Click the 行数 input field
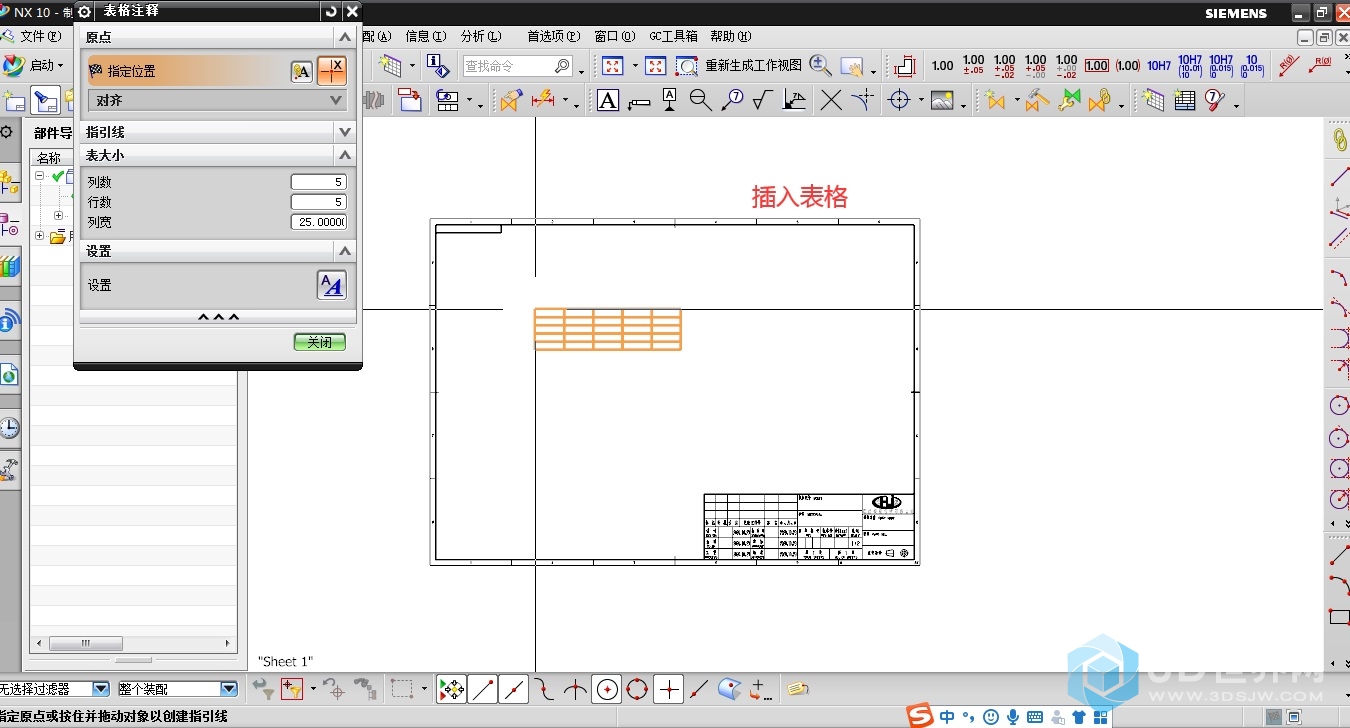This screenshot has height=728, width=1350. click(318, 202)
